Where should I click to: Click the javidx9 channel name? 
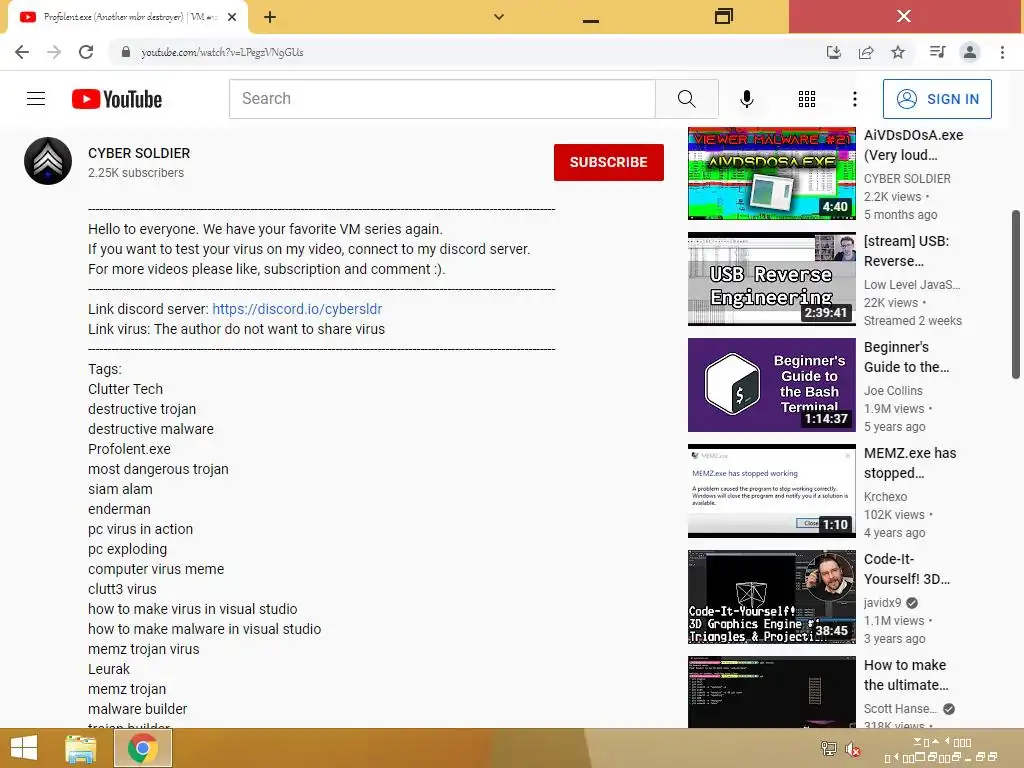point(882,603)
